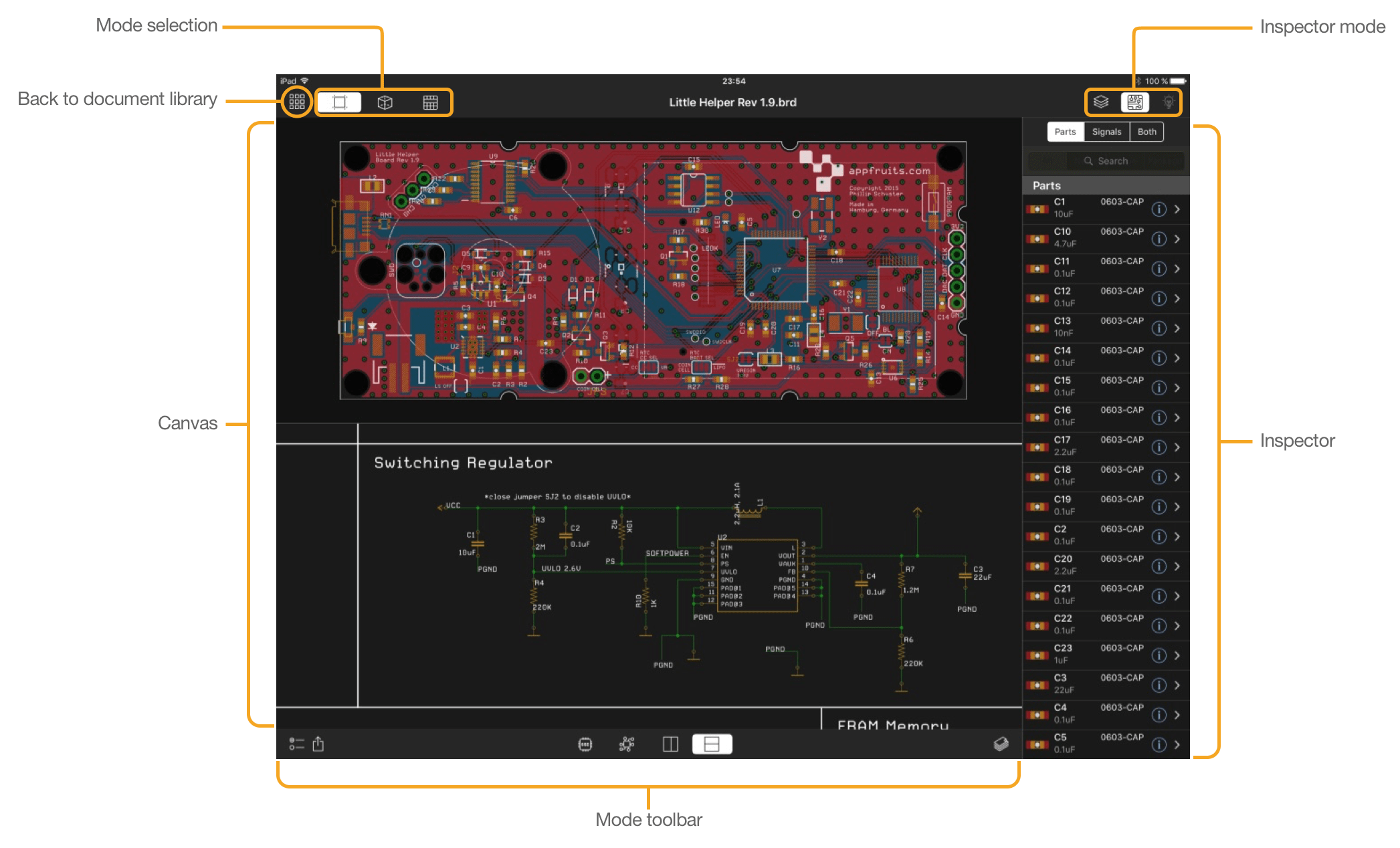Tap the layer stack icon at bottom right
Screen dimensions: 1400x848
tap(1001, 744)
